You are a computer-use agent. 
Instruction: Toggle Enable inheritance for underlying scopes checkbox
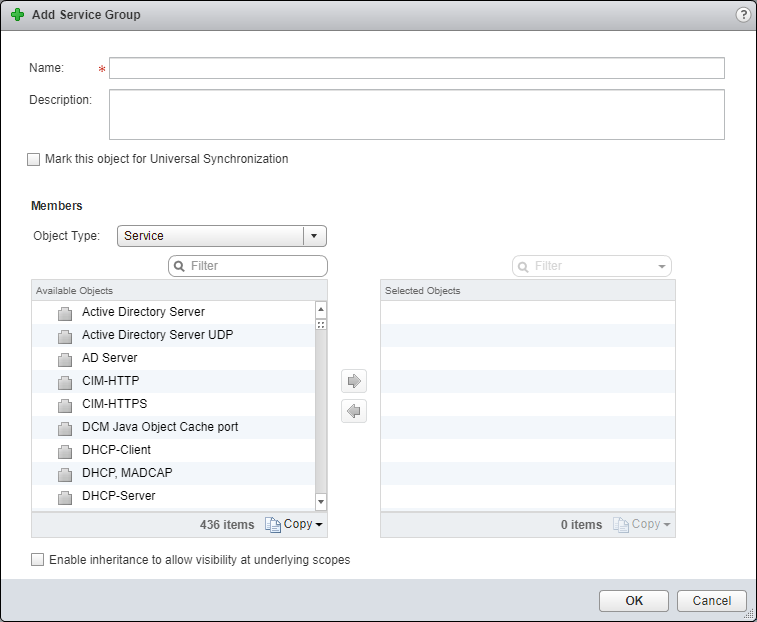click(38, 560)
